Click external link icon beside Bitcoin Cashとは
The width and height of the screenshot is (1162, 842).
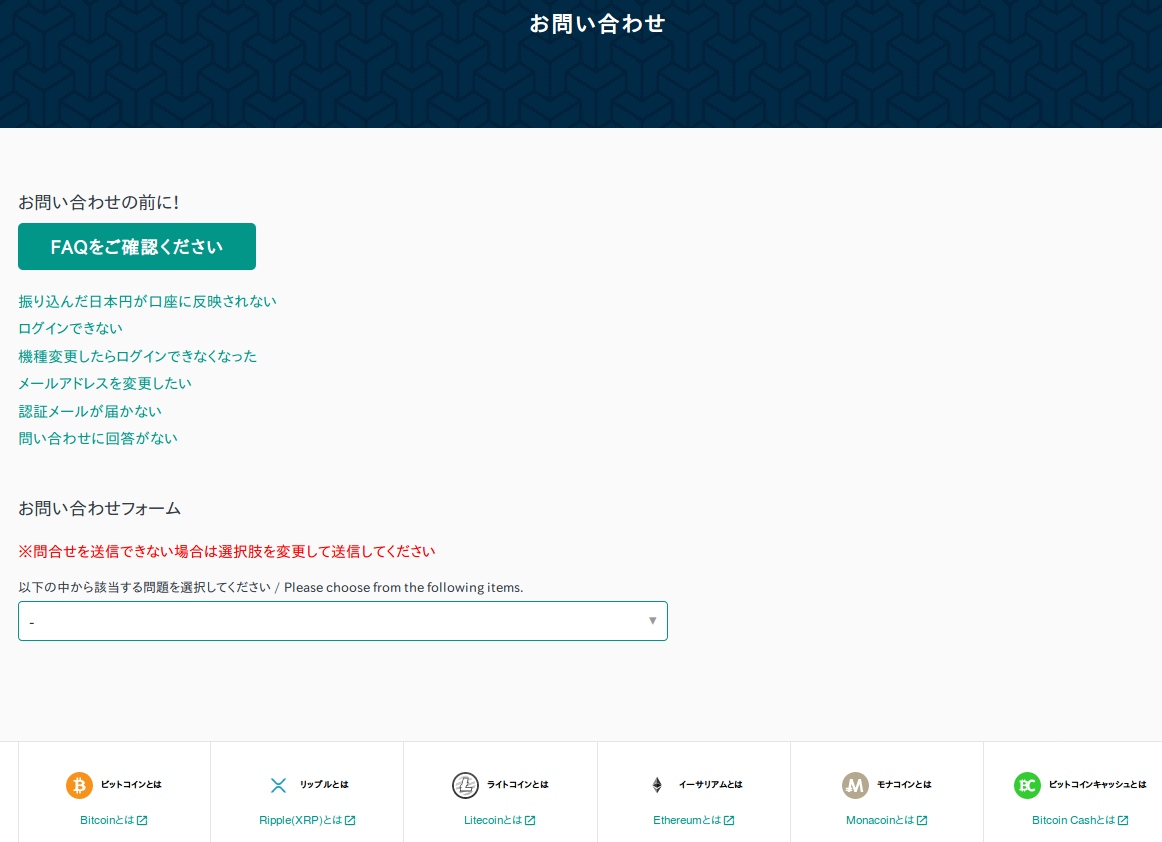click(x=1123, y=821)
